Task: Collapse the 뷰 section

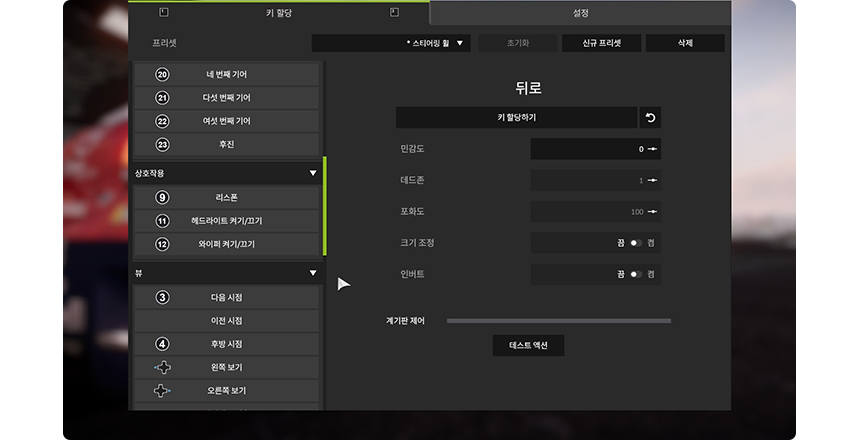Action: click(312, 272)
